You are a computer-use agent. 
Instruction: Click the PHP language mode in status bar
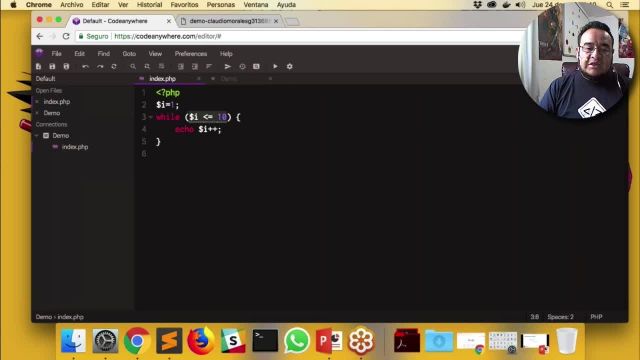pyautogui.click(x=596, y=317)
